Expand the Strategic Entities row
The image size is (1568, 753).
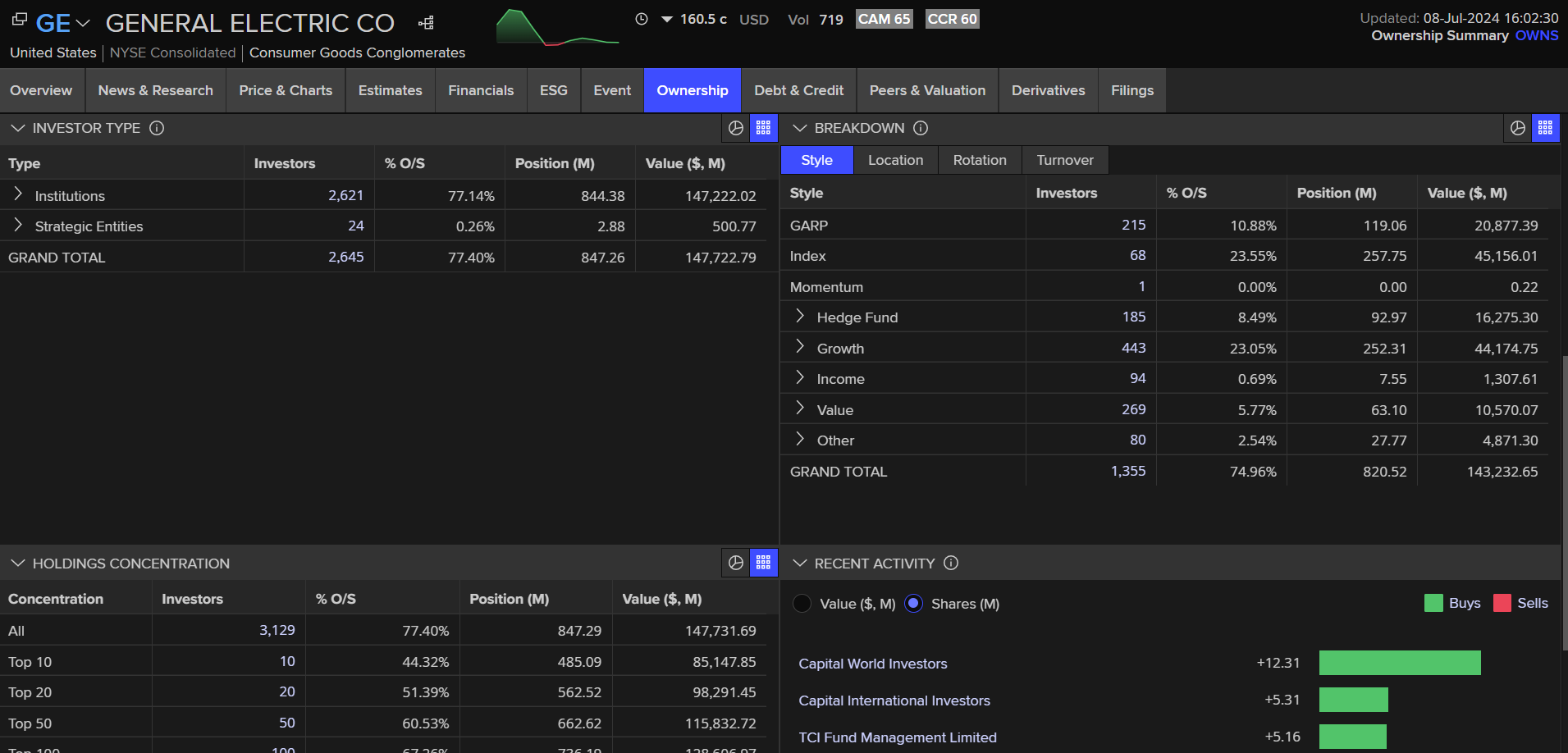coord(18,225)
